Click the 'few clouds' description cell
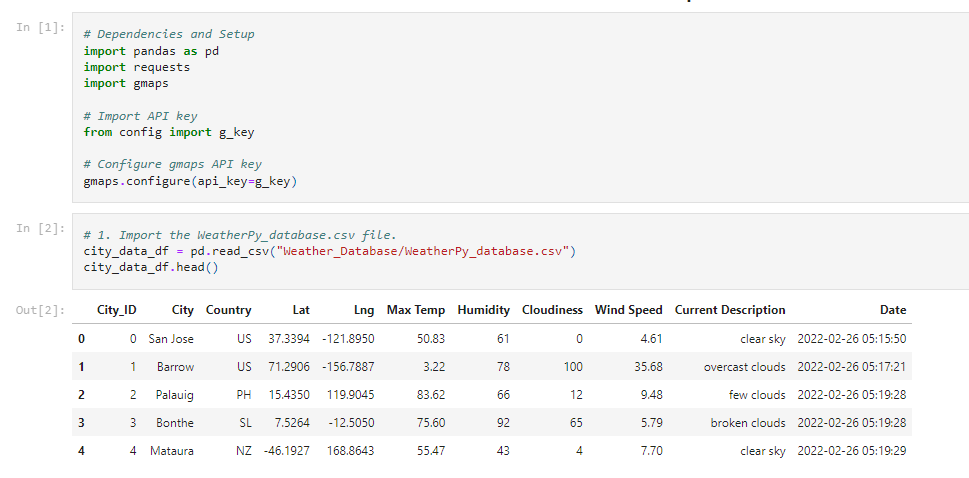969x478 pixels. (x=757, y=395)
